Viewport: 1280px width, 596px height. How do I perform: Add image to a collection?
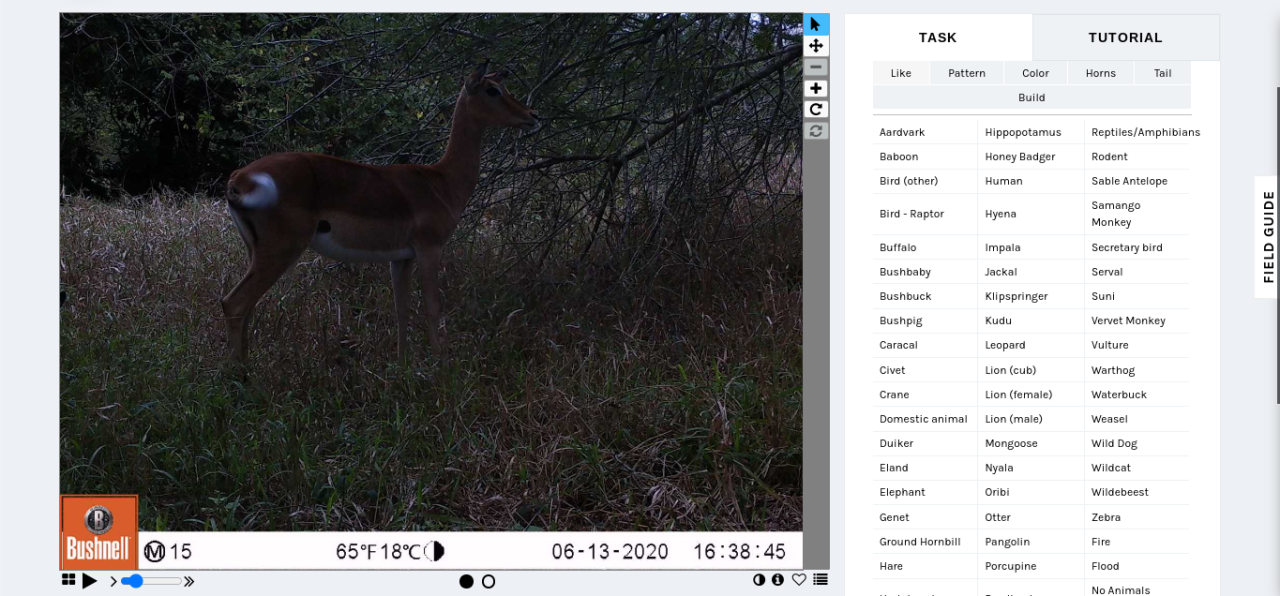coord(821,579)
